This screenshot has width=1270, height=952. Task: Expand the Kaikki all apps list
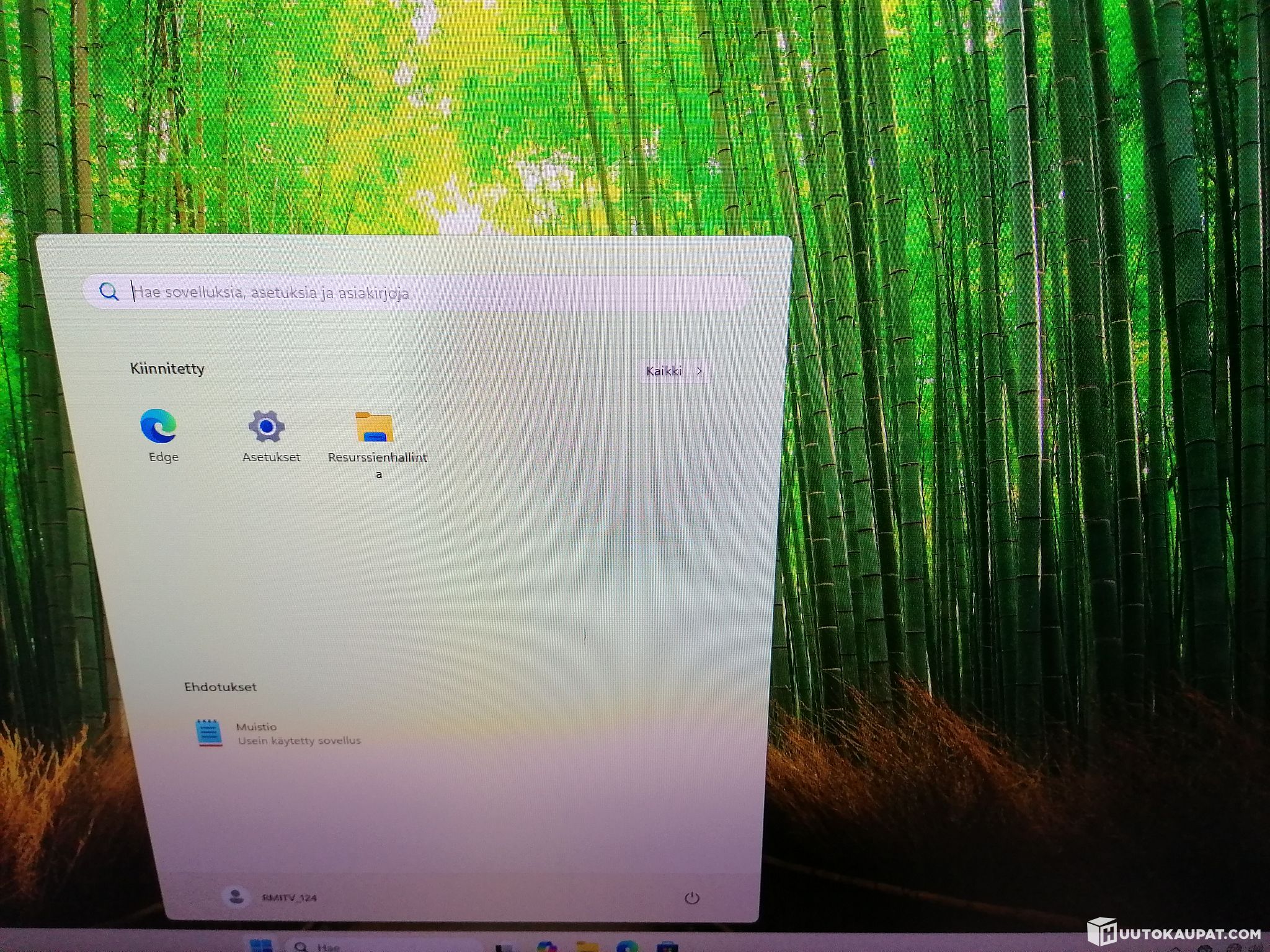click(664, 371)
